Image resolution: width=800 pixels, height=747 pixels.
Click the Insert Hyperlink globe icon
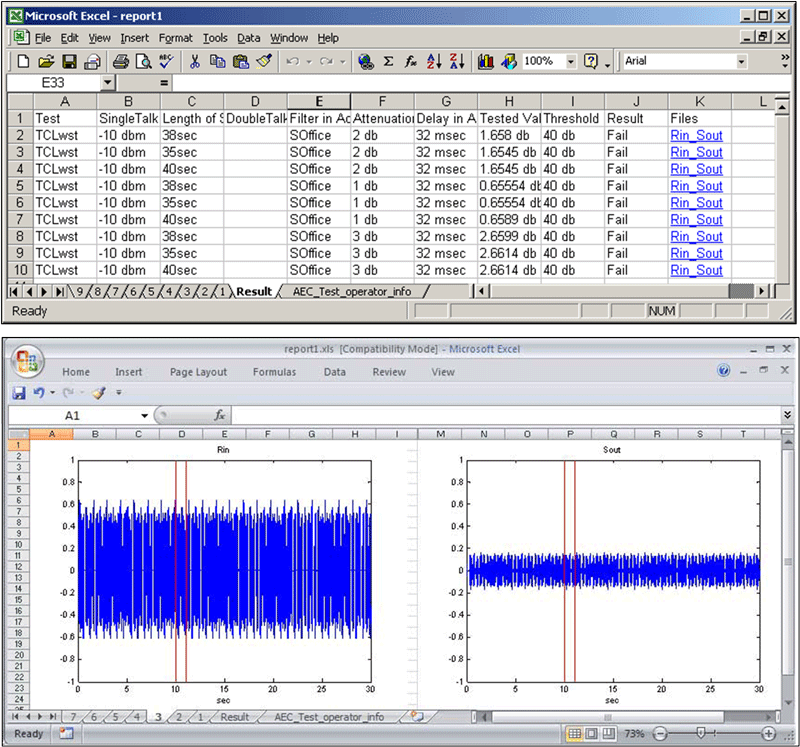[x=366, y=62]
